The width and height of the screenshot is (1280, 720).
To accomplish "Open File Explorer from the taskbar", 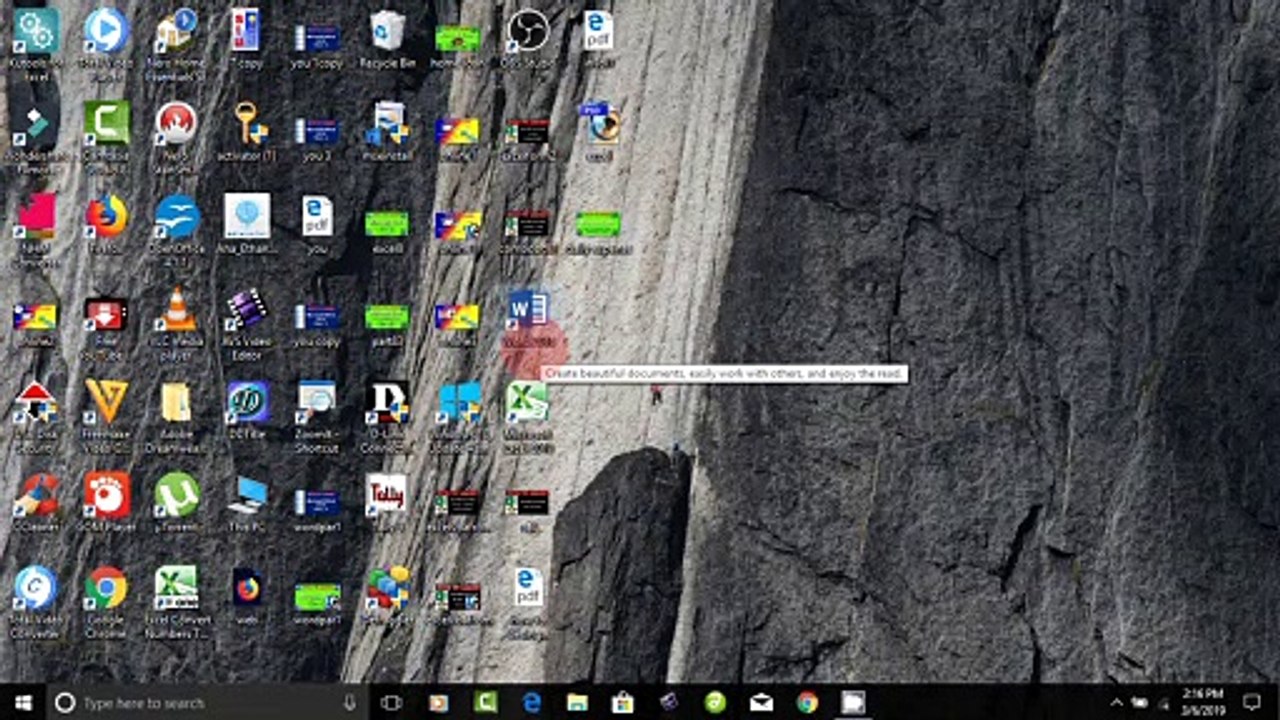I will [577, 702].
